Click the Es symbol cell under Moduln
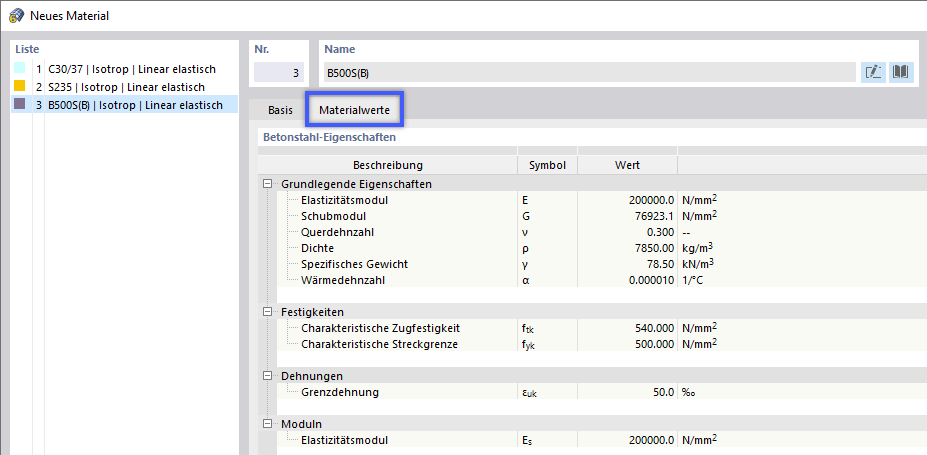The image size is (927, 455). (547, 440)
